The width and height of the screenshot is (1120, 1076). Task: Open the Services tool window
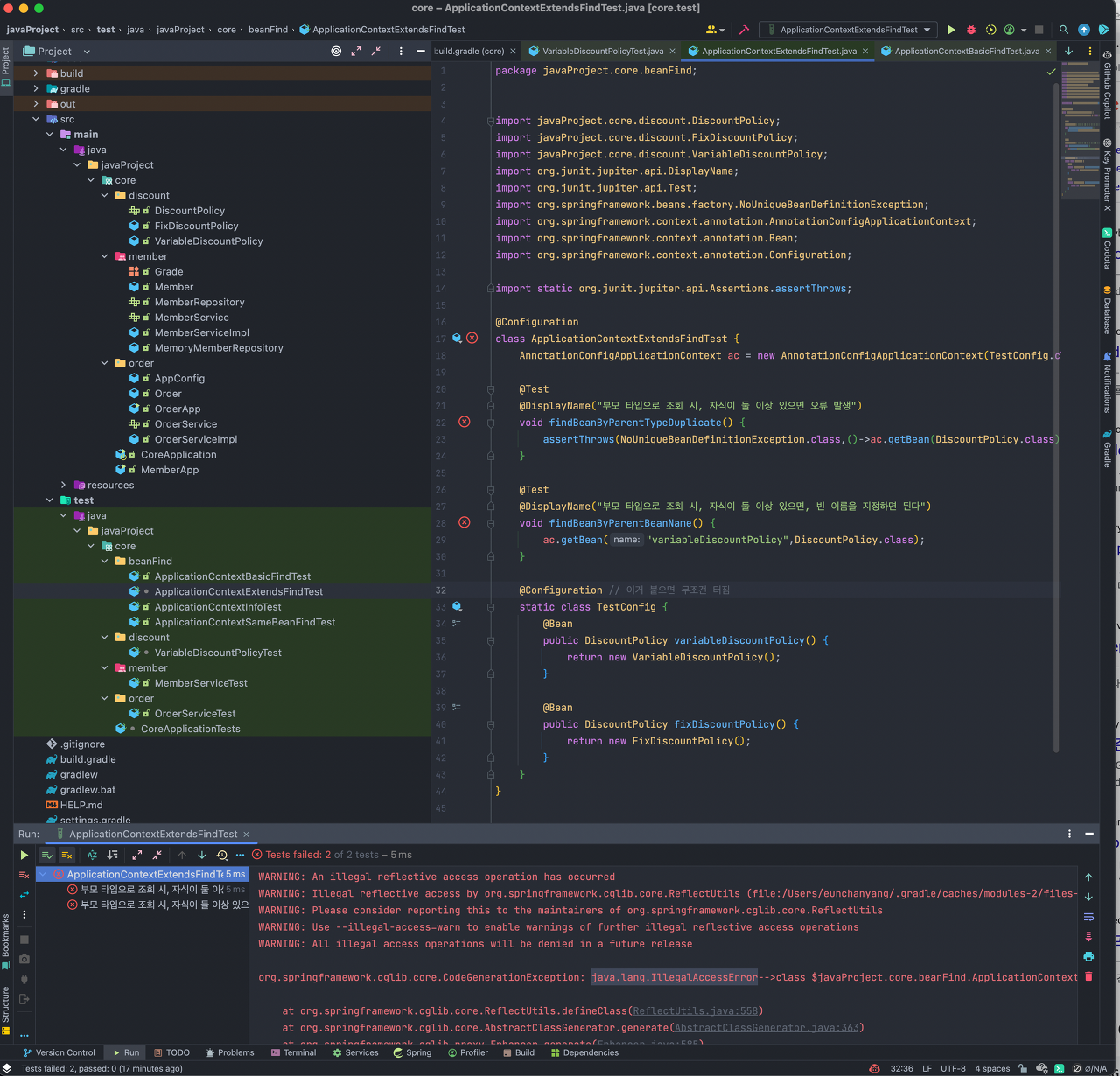point(355,1052)
